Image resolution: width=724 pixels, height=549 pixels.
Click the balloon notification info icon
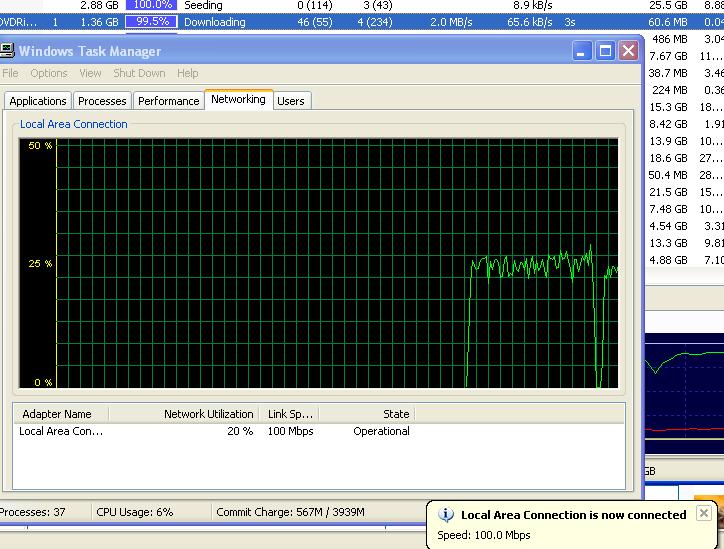pos(446,514)
